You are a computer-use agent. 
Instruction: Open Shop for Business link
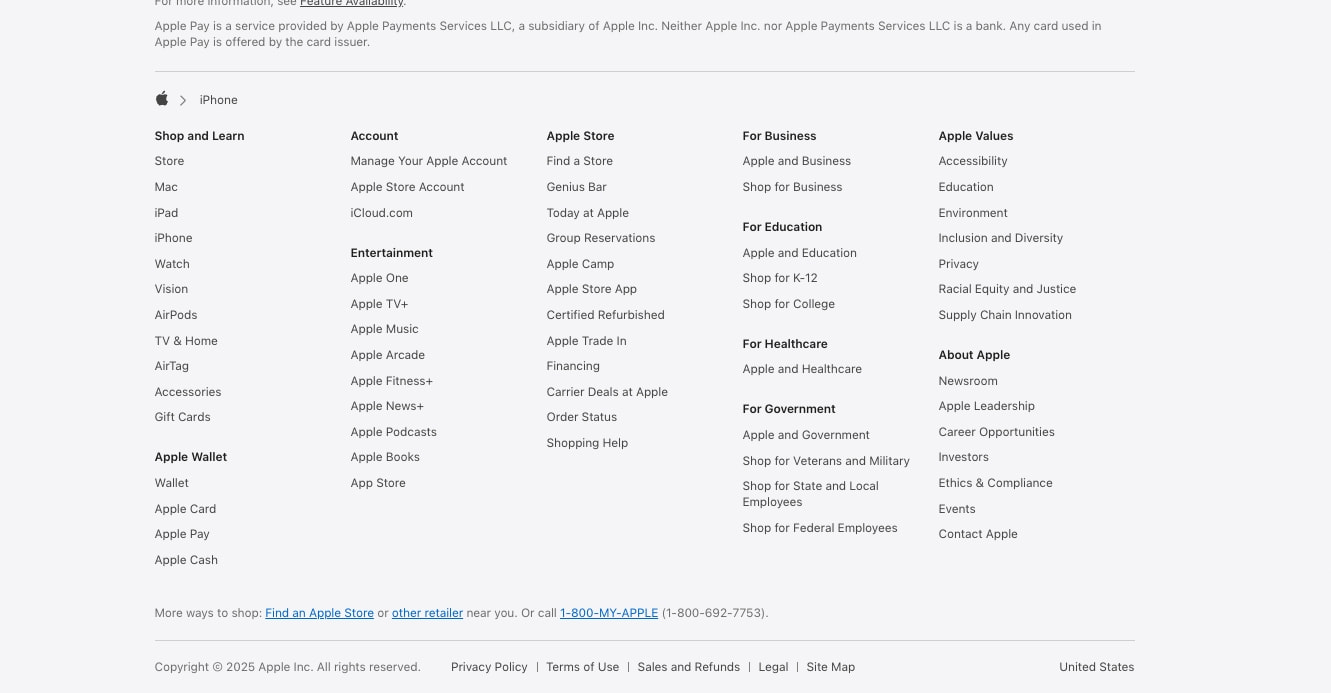tap(792, 187)
